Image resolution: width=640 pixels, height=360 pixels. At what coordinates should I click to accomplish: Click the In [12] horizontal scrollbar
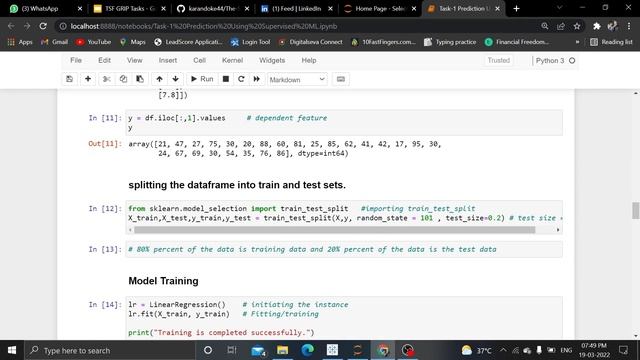point(334,230)
